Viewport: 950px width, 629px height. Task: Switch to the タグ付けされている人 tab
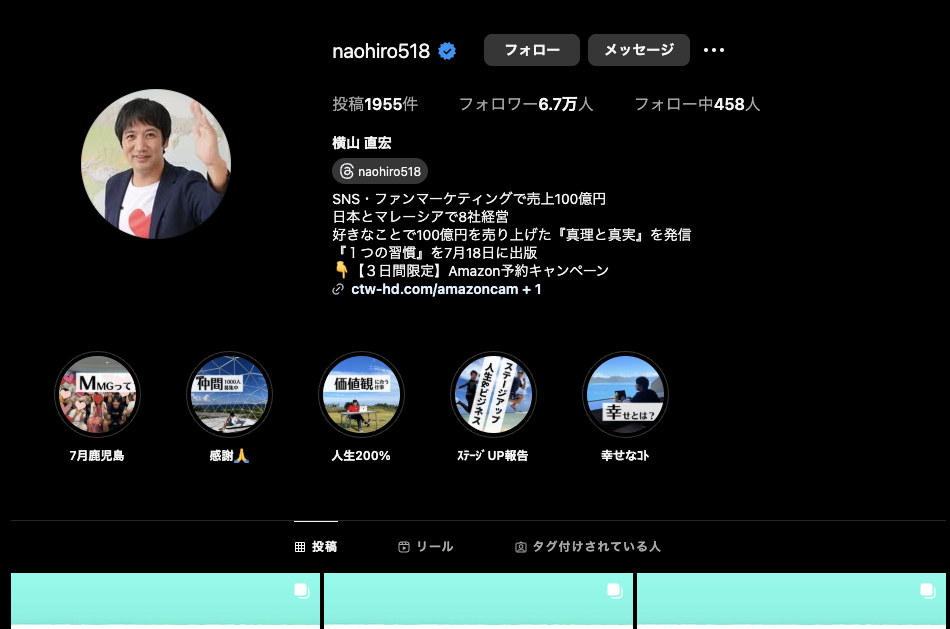pyautogui.click(x=587, y=547)
